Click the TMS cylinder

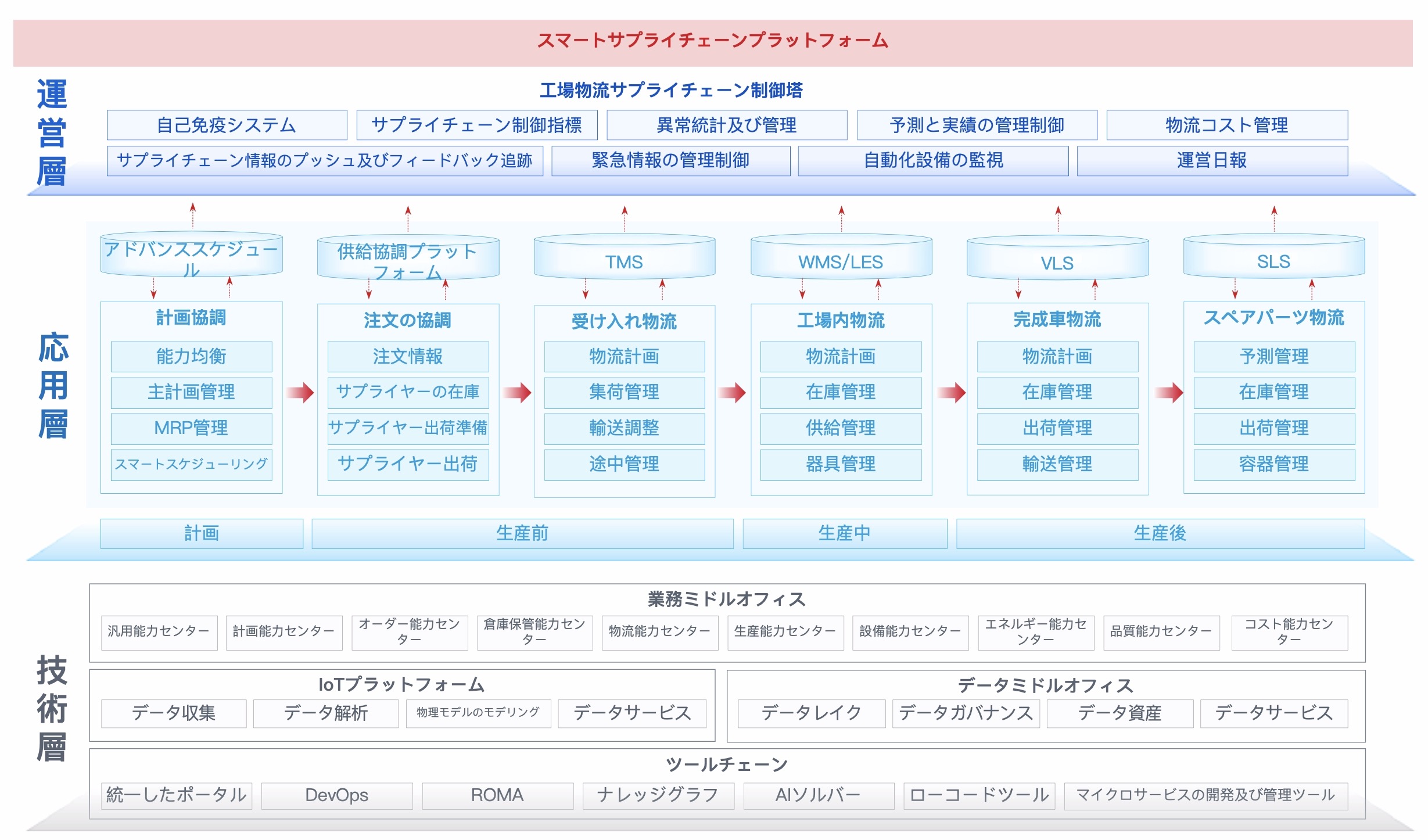click(625, 257)
